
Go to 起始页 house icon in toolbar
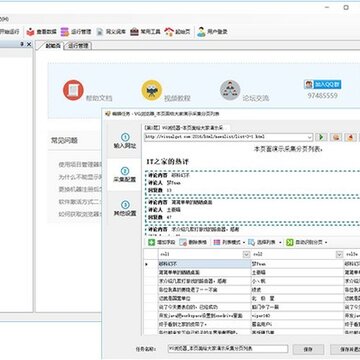tap(169, 32)
